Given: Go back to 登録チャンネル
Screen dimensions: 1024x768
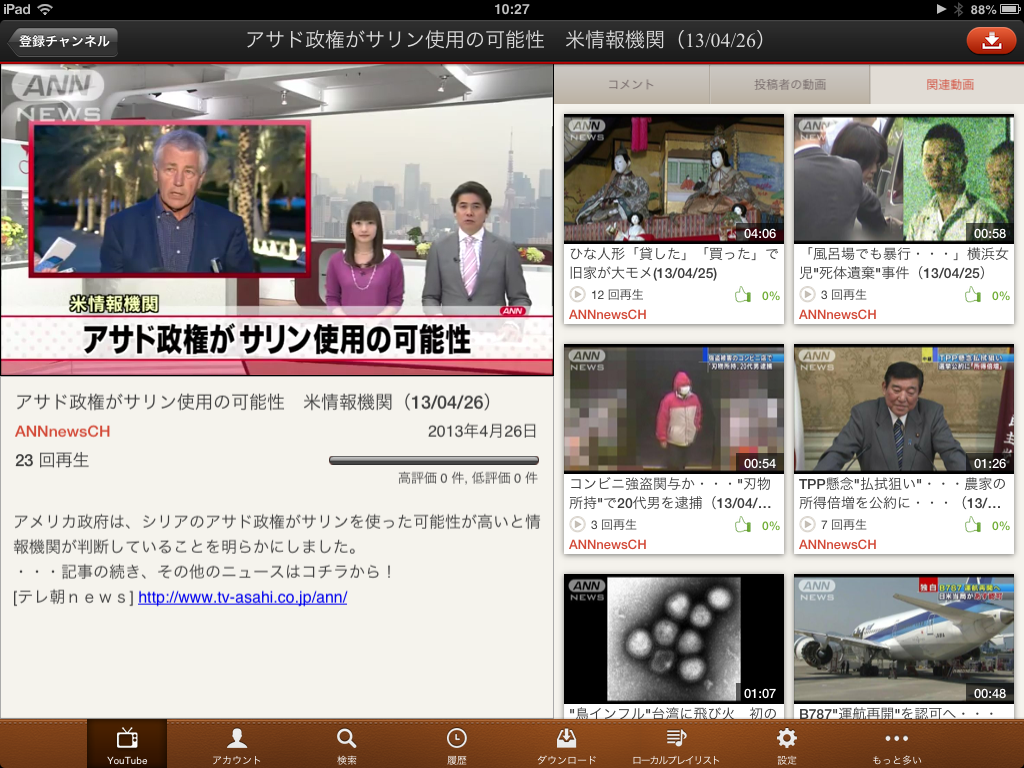Looking at the screenshot, I should 62,41.
